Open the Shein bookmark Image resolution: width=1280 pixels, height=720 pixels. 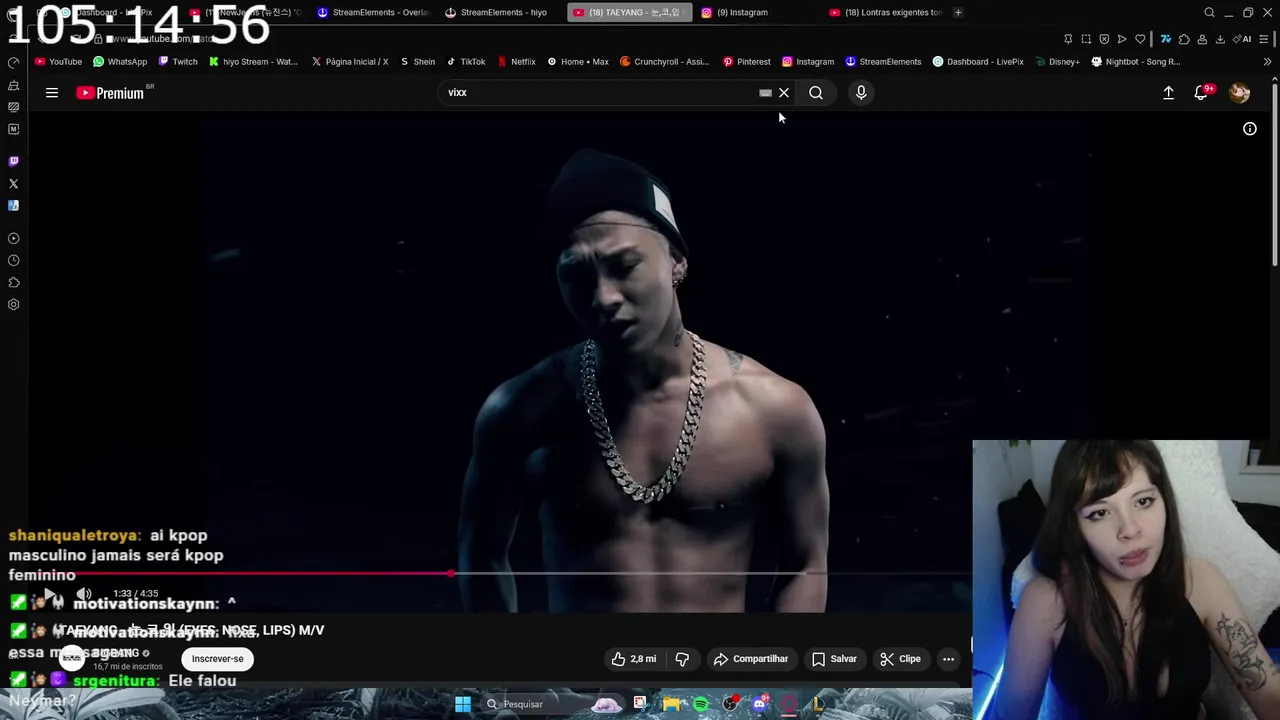417,62
